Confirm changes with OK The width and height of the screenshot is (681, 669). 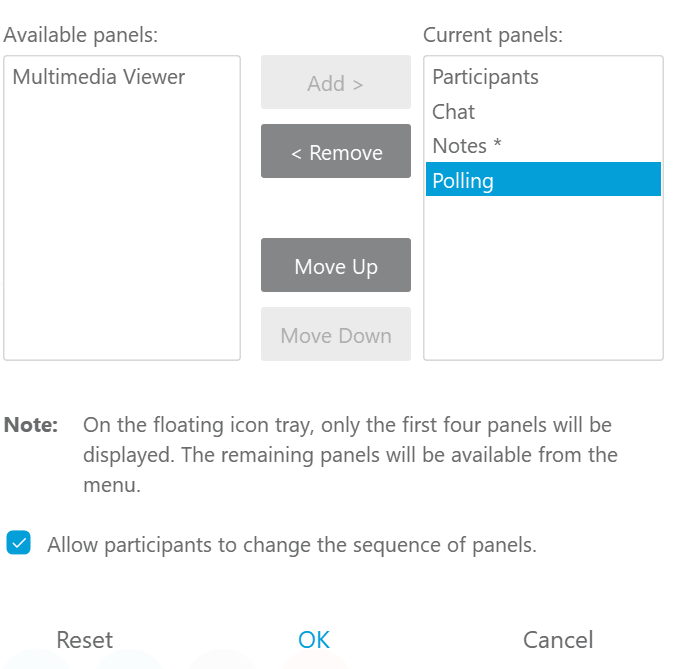point(314,640)
